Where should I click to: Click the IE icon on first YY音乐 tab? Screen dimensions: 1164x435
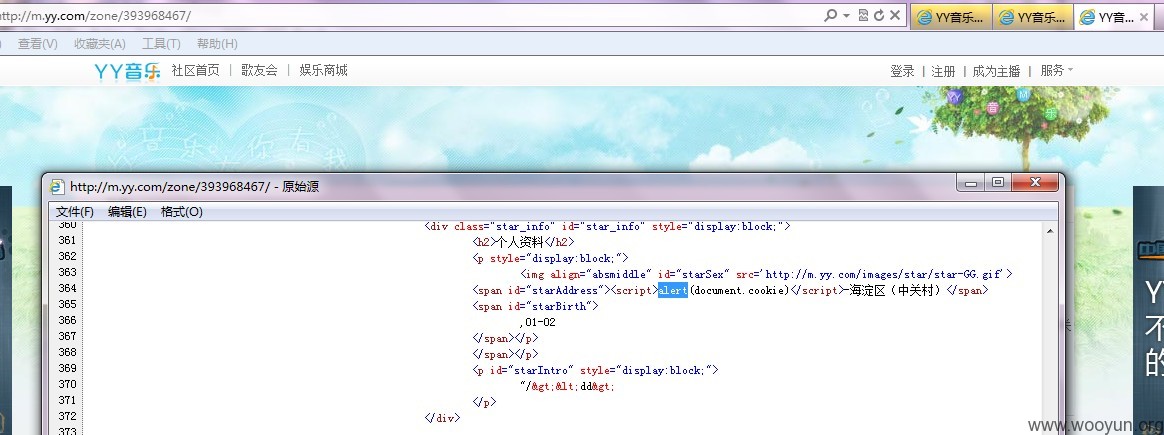pyautogui.click(x=924, y=18)
